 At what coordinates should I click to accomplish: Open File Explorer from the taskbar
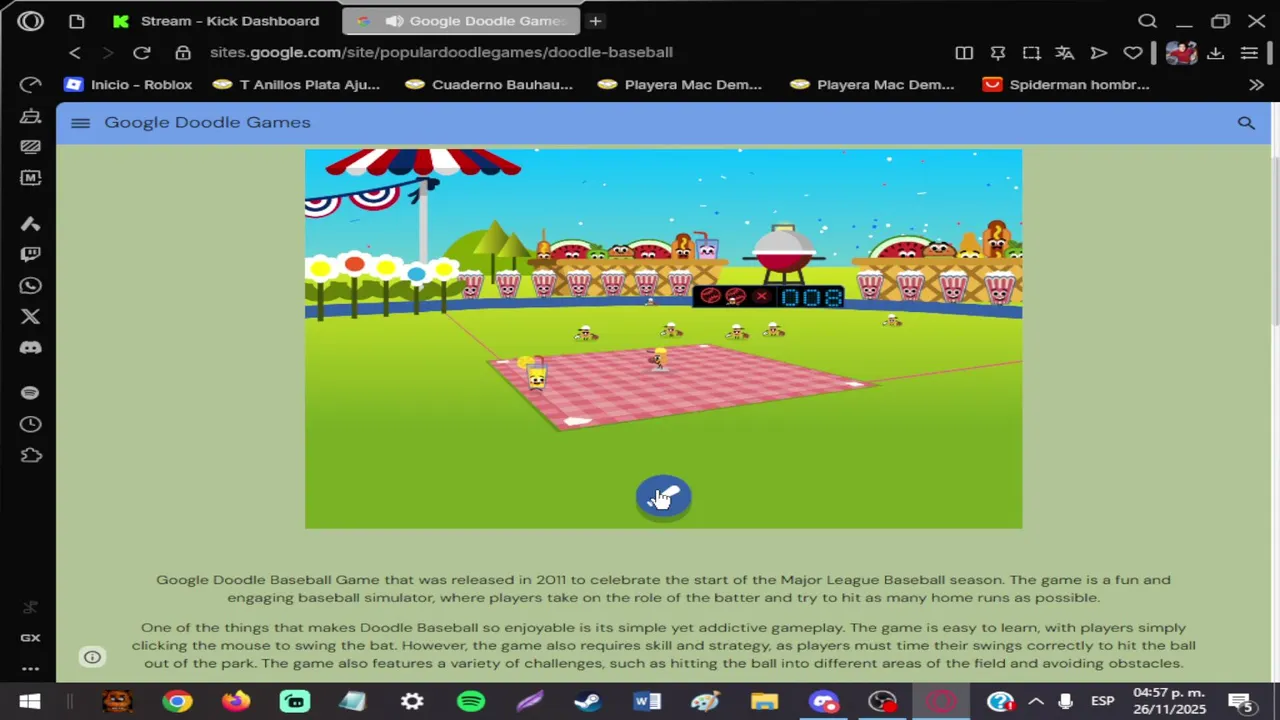pos(764,701)
